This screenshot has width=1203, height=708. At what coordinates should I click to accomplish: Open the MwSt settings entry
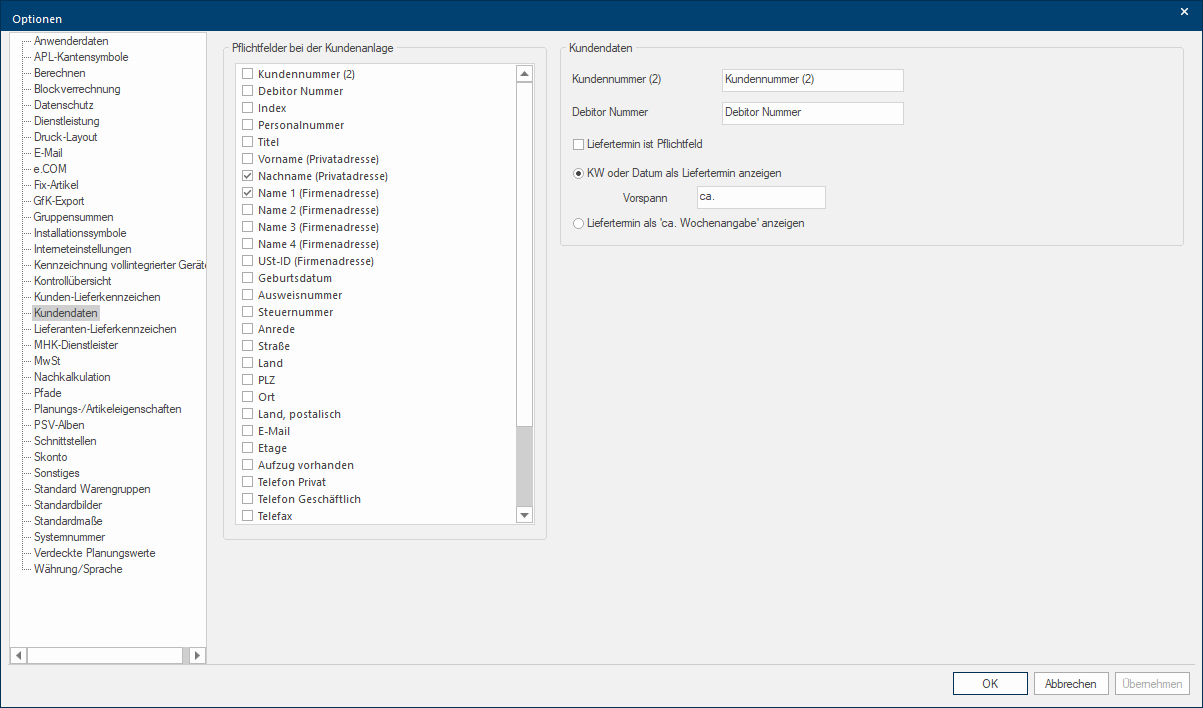click(x=47, y=361)
